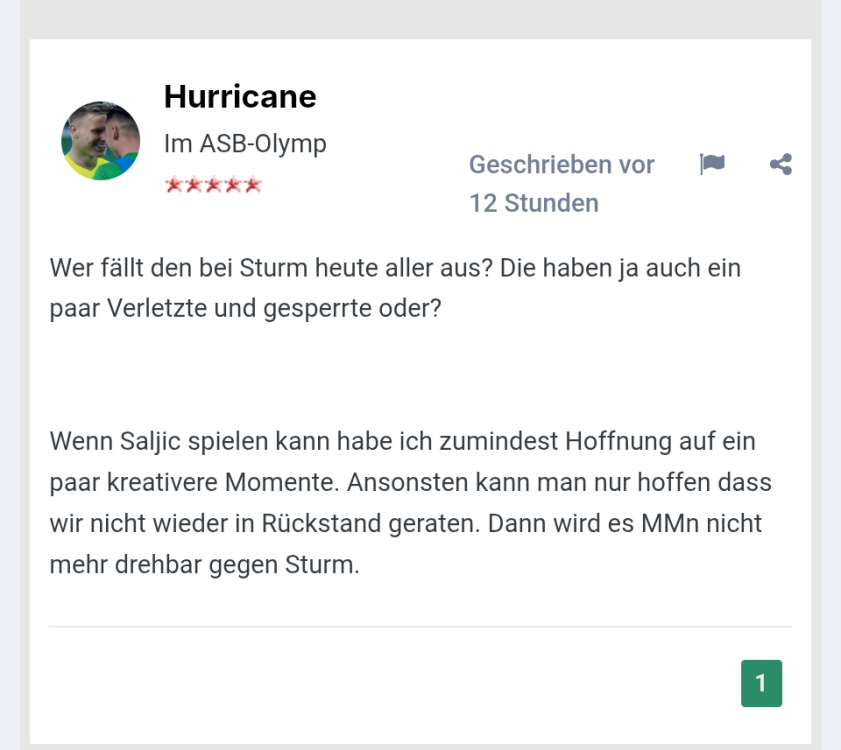
Task: Click the "Im ASB-Olymp" rank title
Action: (245, 144)
